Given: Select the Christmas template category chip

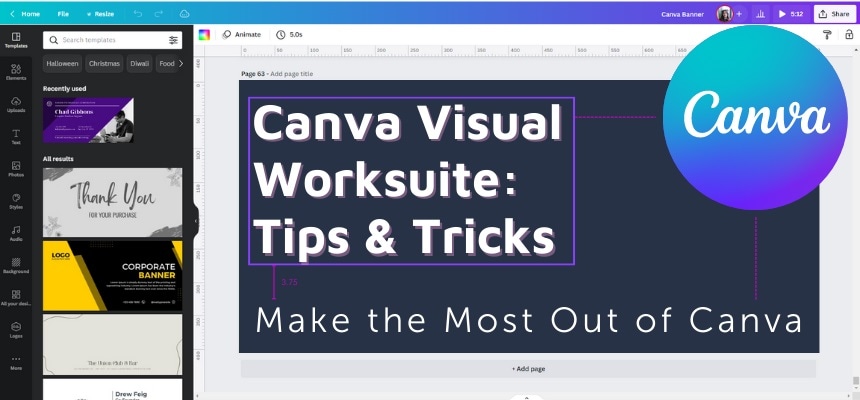Looking at the screenshot, I should click(x=104, y=64).
